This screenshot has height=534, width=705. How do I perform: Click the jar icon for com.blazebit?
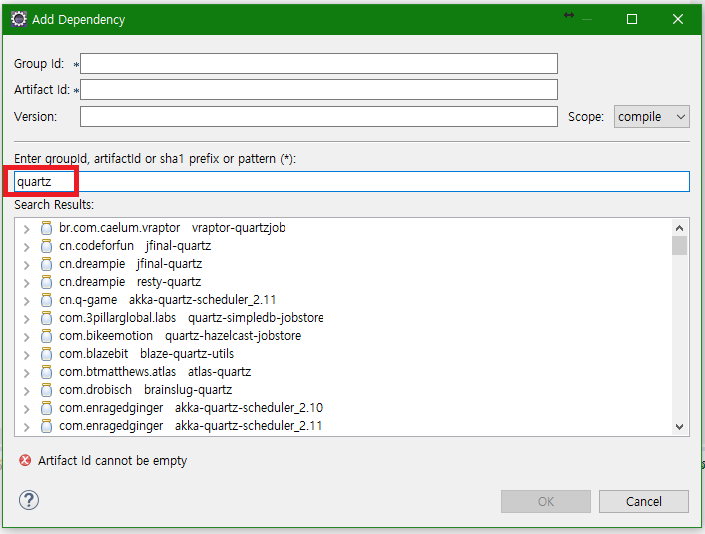coord(46,354)
